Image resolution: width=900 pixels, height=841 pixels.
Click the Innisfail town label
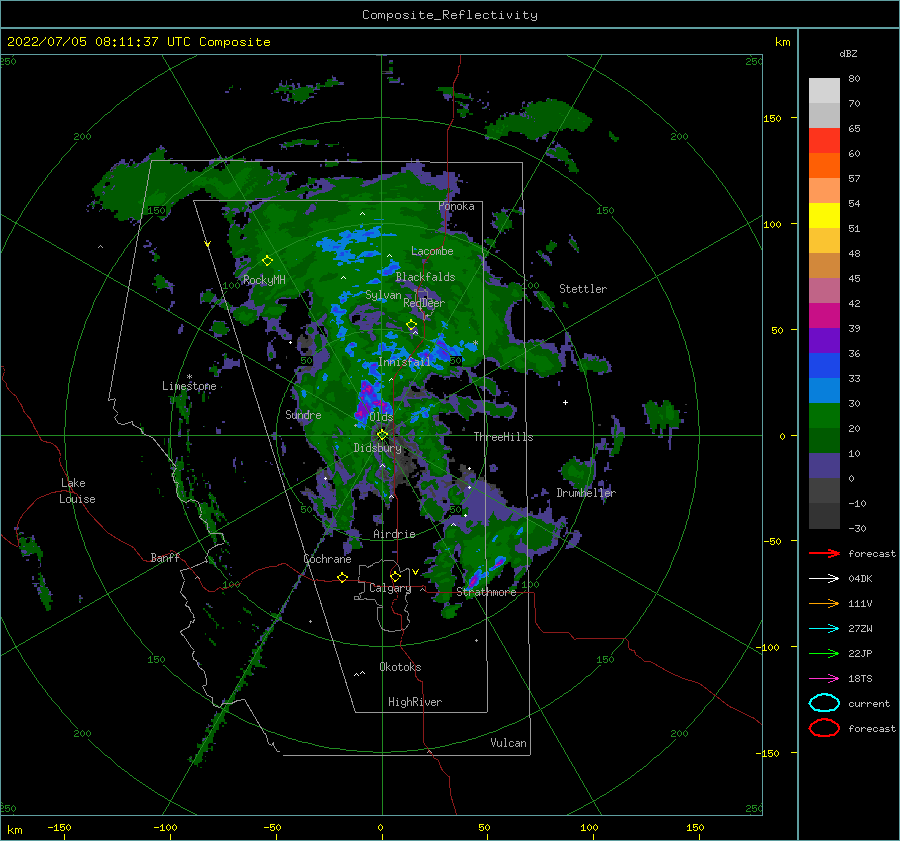404,362
